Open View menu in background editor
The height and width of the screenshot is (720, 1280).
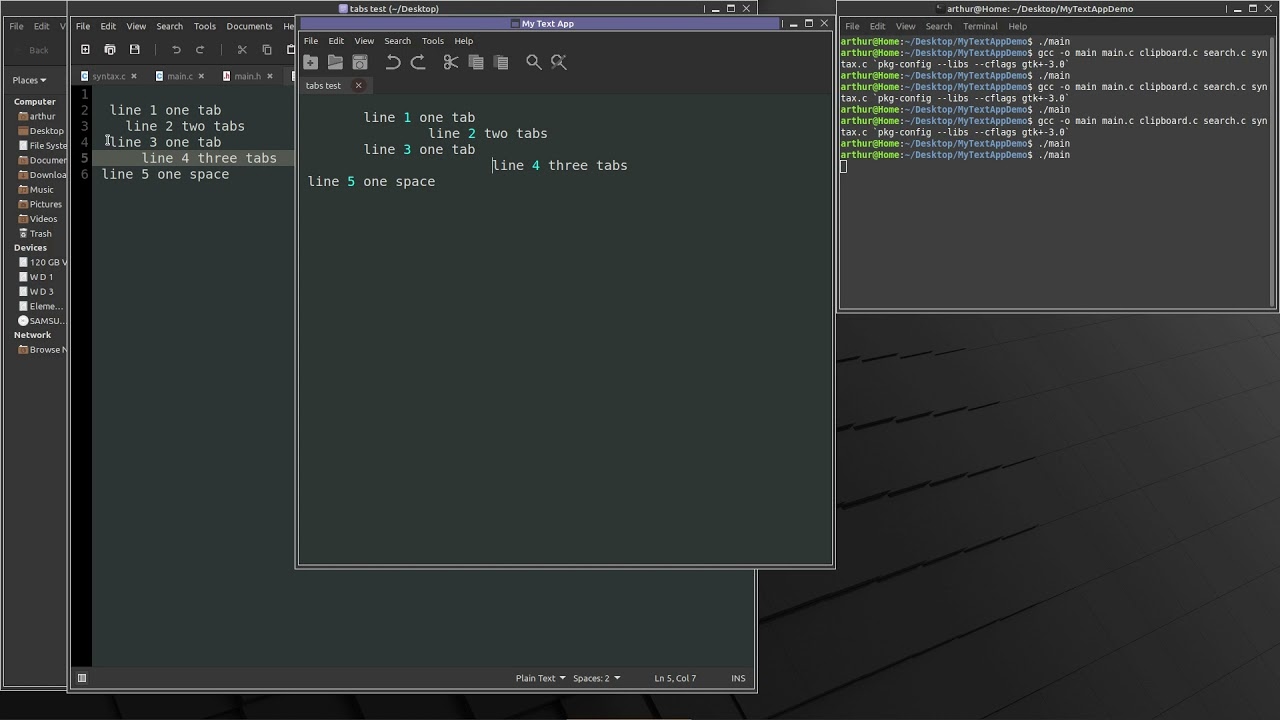(136, 26)
